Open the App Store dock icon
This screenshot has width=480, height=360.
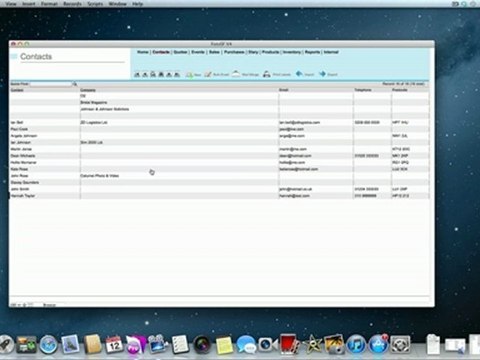(x=378, y=345)
